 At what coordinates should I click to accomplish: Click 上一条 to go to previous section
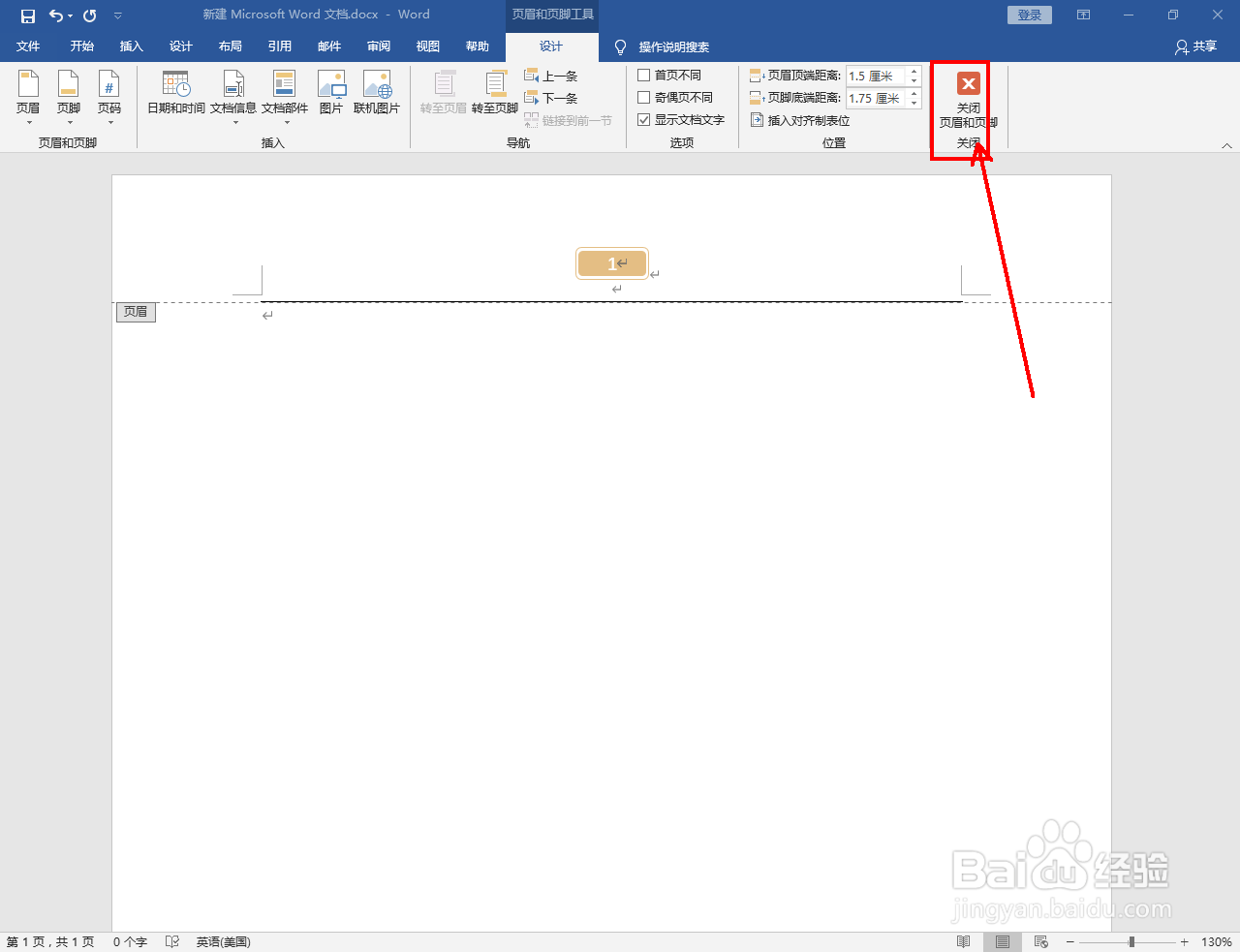click(x=551, y=75)
